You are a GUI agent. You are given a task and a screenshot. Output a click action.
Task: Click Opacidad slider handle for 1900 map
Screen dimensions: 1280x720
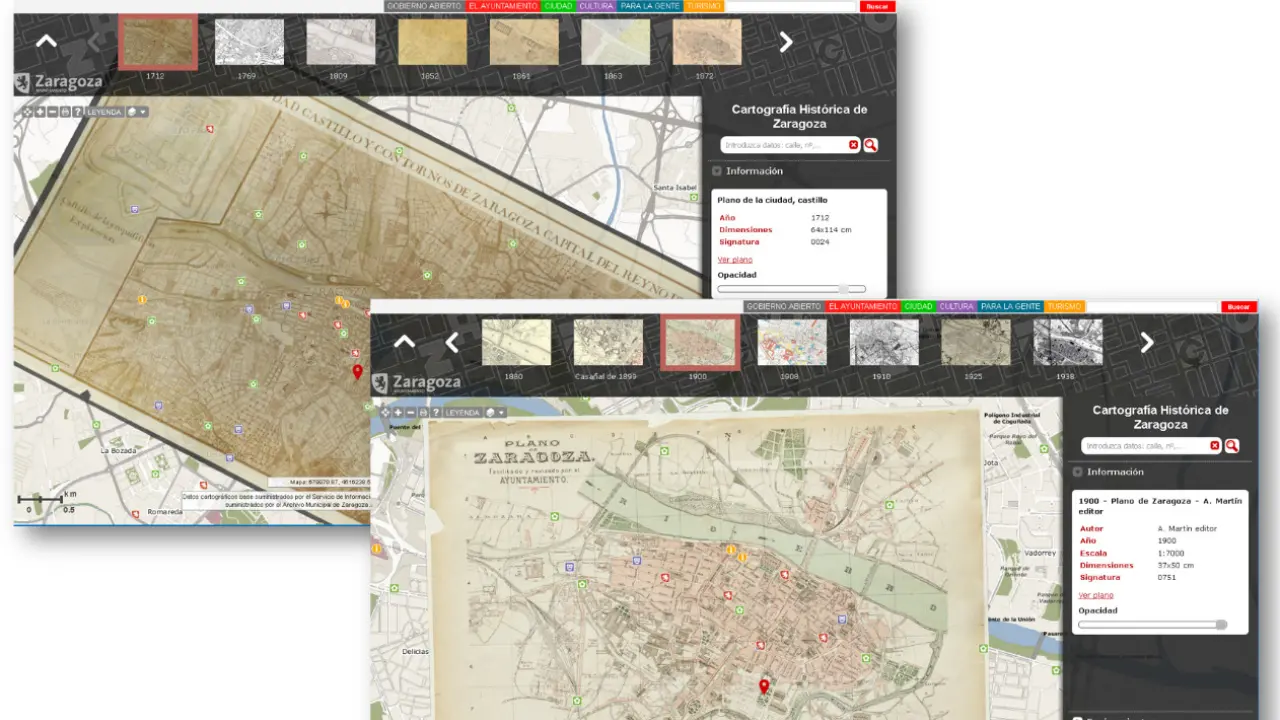point(1221,625)
